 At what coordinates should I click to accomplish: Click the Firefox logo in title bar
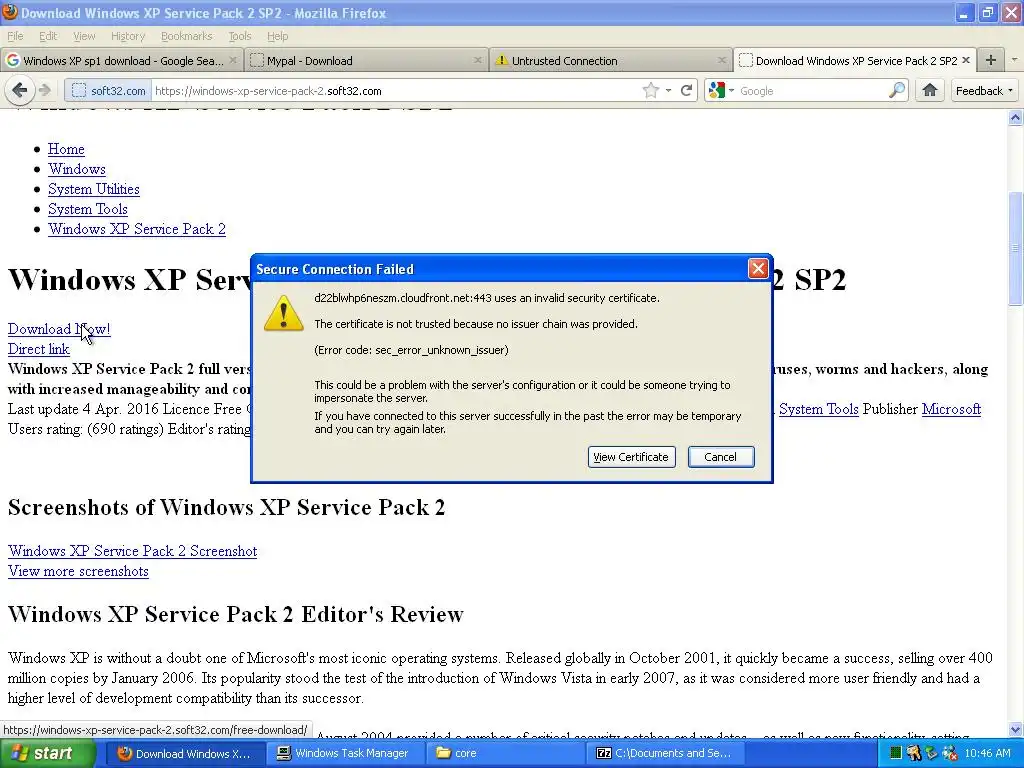pyautogui.click(x=9, y=12)
